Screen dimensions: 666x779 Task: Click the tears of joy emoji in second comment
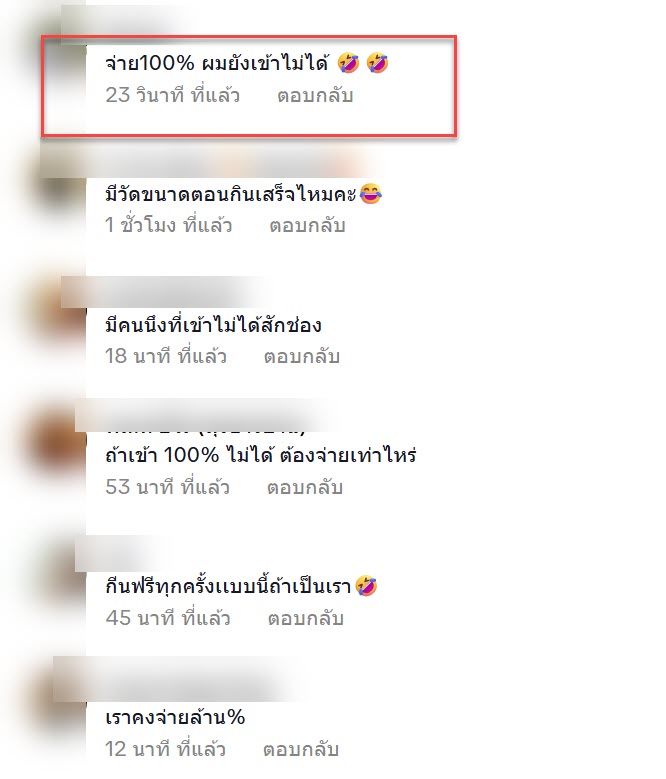click(371, 193)
